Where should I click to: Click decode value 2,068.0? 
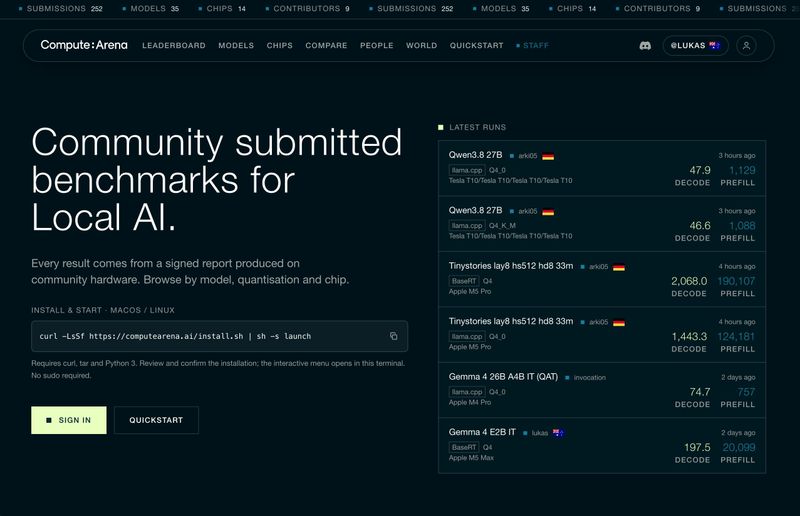(689, 281)
